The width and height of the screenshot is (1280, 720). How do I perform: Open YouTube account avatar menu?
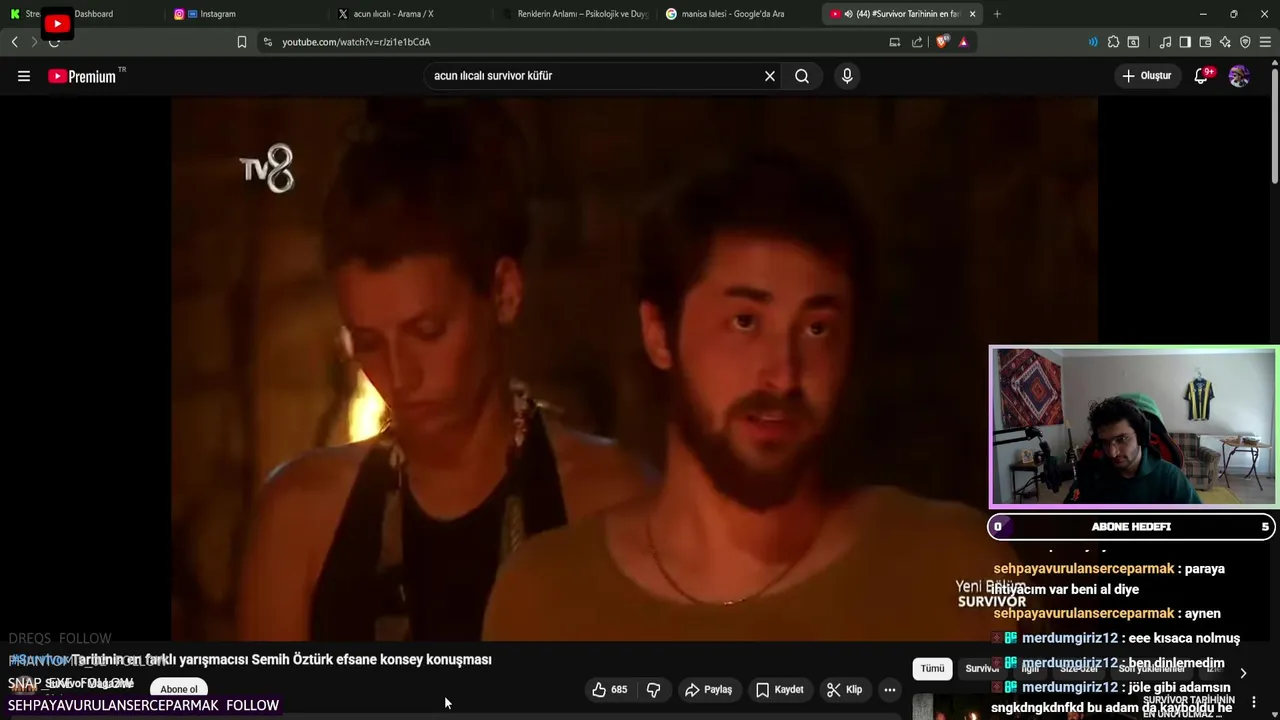pos(1239,76)
